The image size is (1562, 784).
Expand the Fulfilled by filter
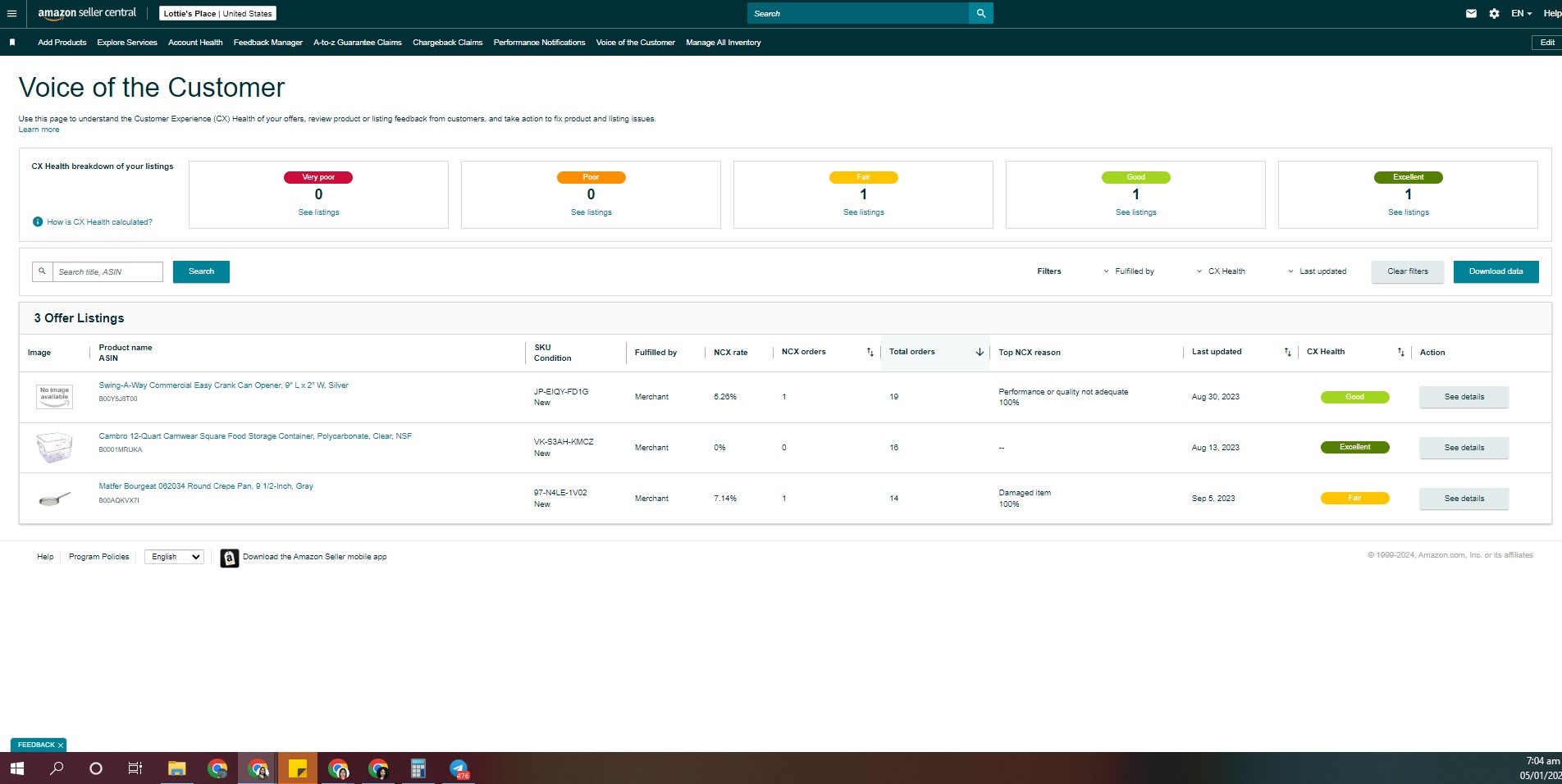point(1129,271)
